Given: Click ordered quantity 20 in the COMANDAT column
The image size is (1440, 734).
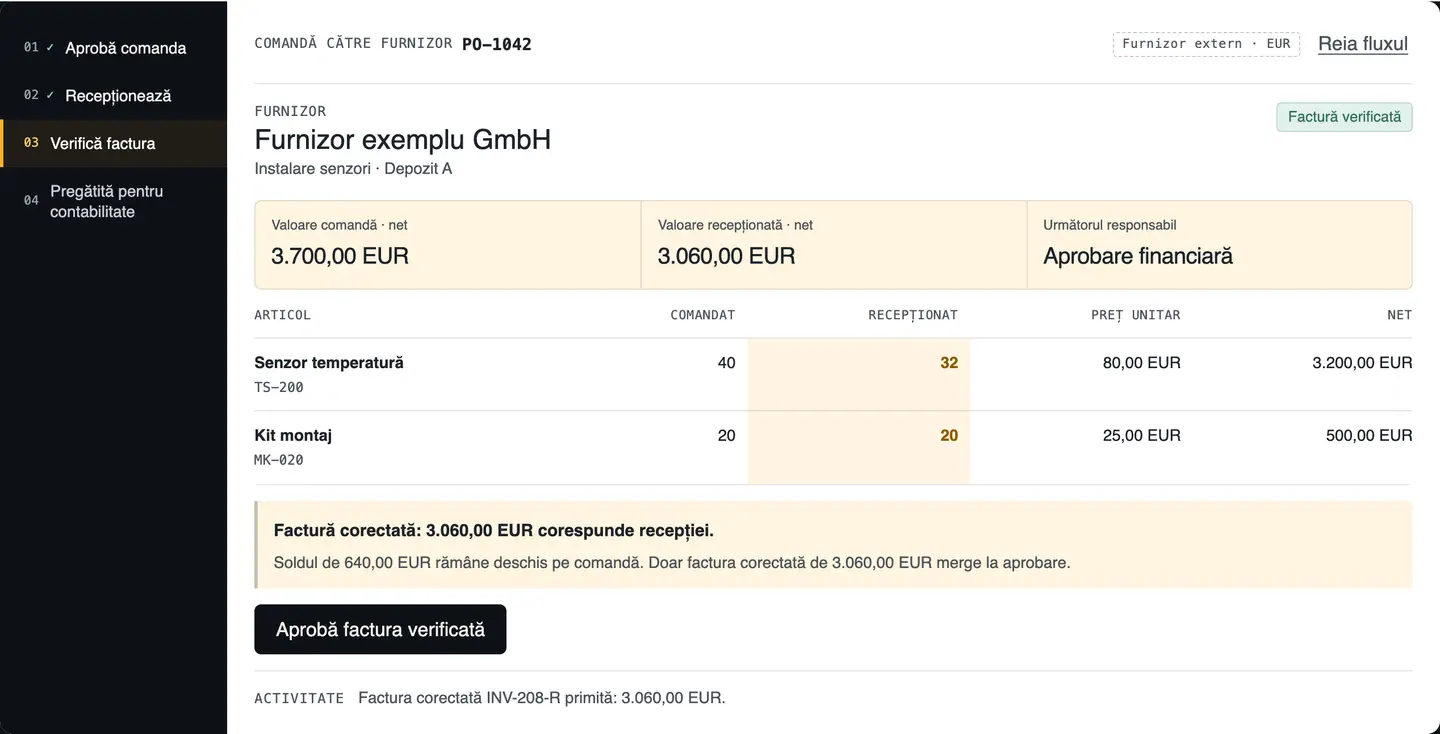Looking at the screenshot, I should 726,436.
